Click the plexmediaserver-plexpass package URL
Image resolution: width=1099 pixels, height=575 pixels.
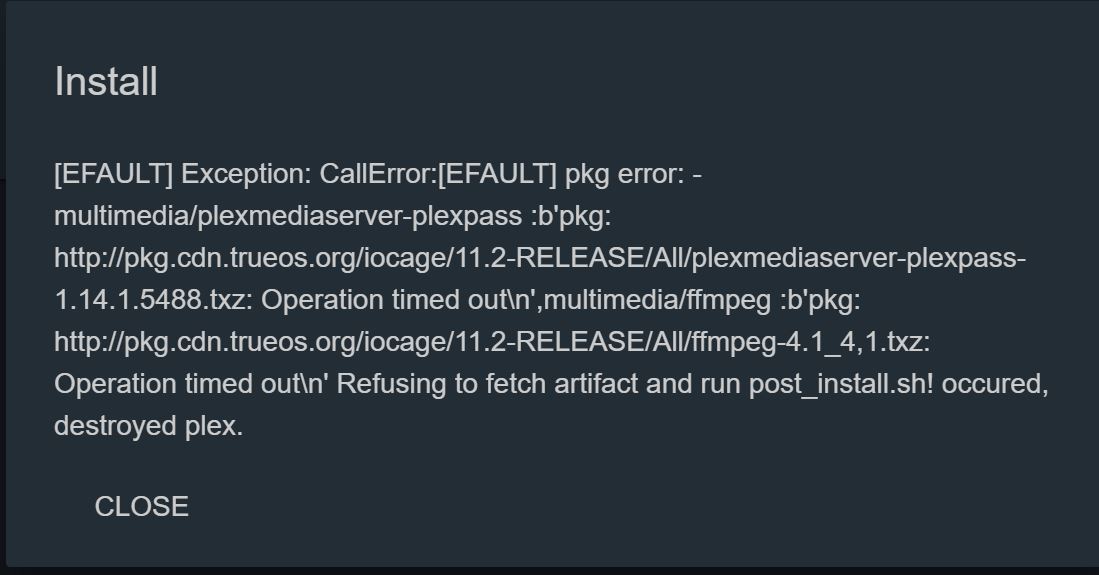[x=540, y=258]
